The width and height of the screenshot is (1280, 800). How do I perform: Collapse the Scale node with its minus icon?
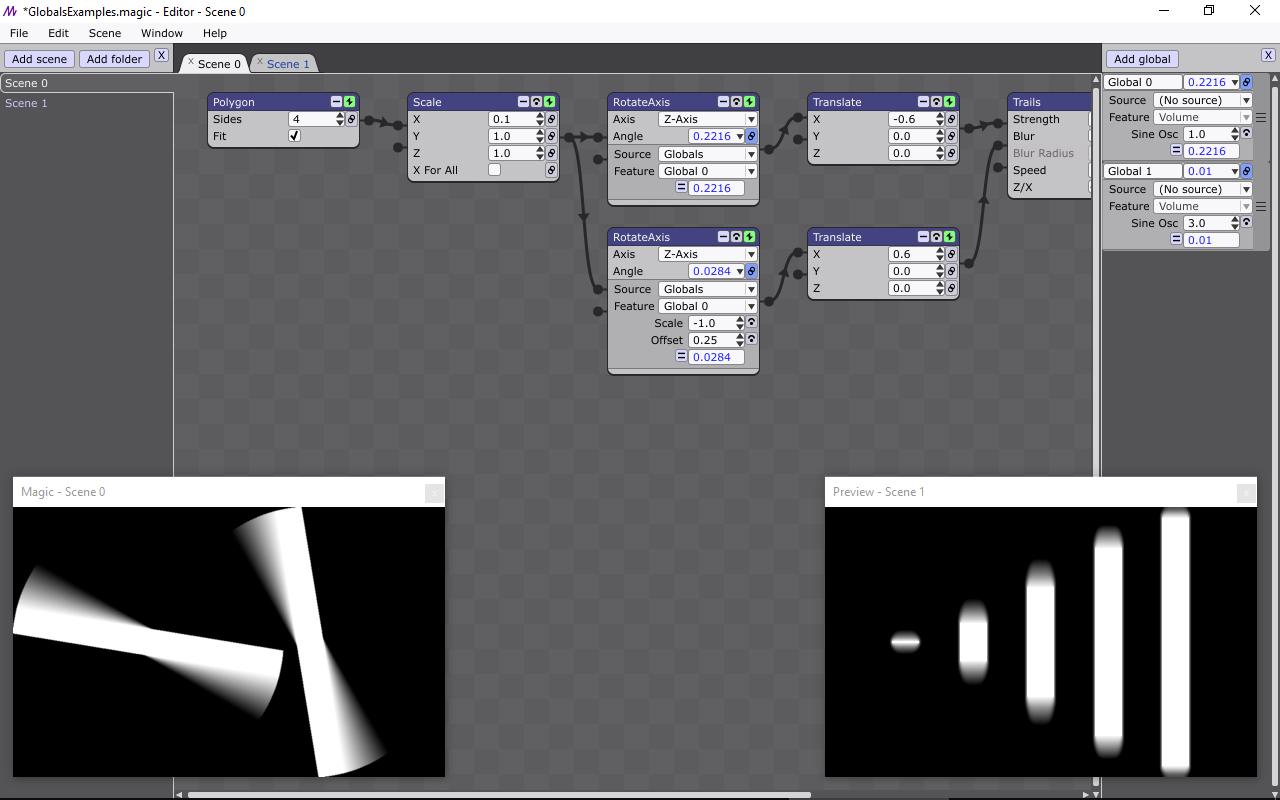pos(524,102)
